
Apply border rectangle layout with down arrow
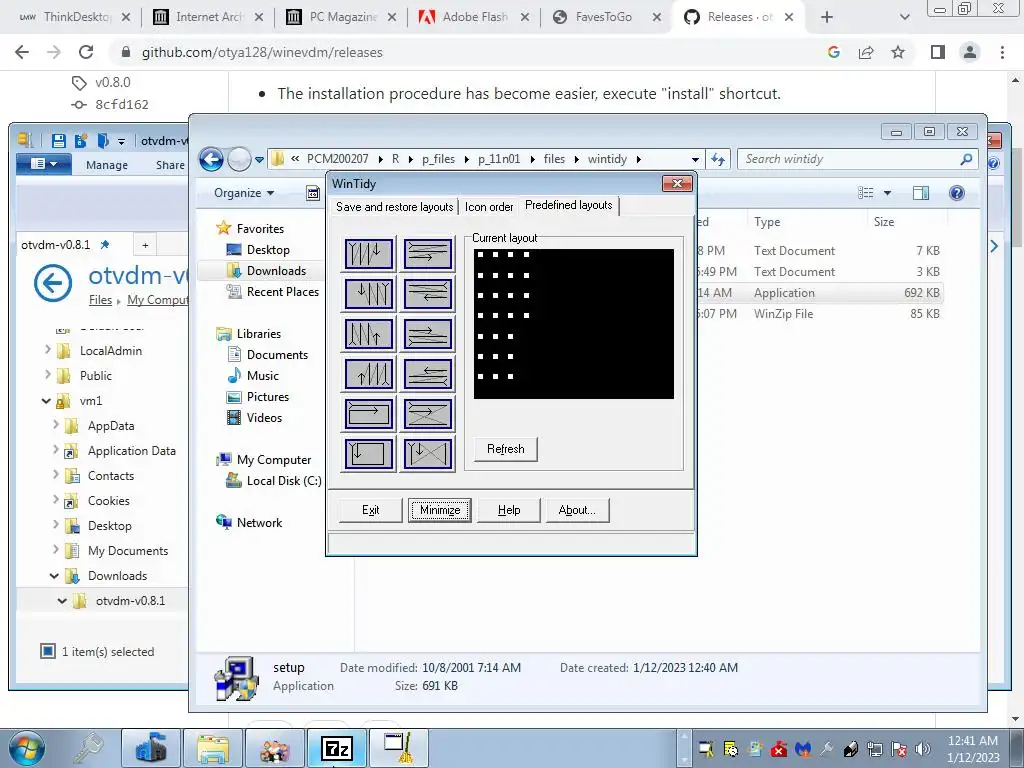(369, 454)
